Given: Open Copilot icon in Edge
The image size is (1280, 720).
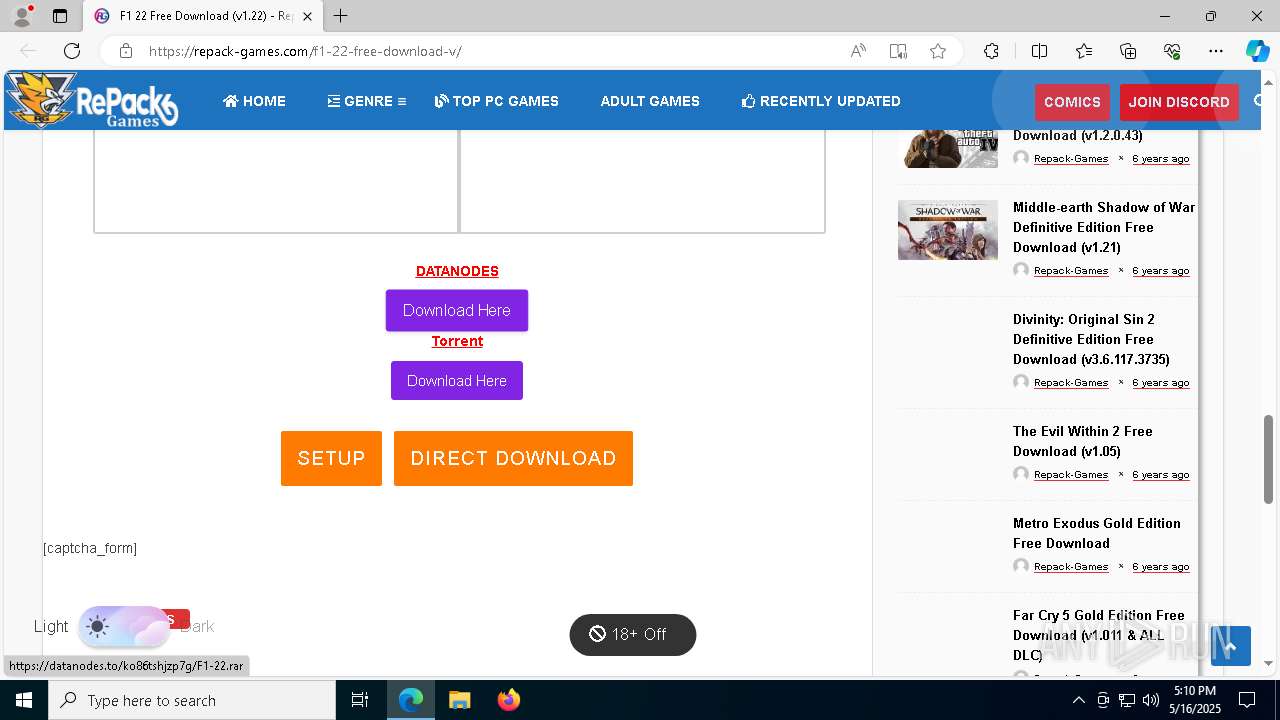Looking at the screenshot, I should pos(1257,51).
